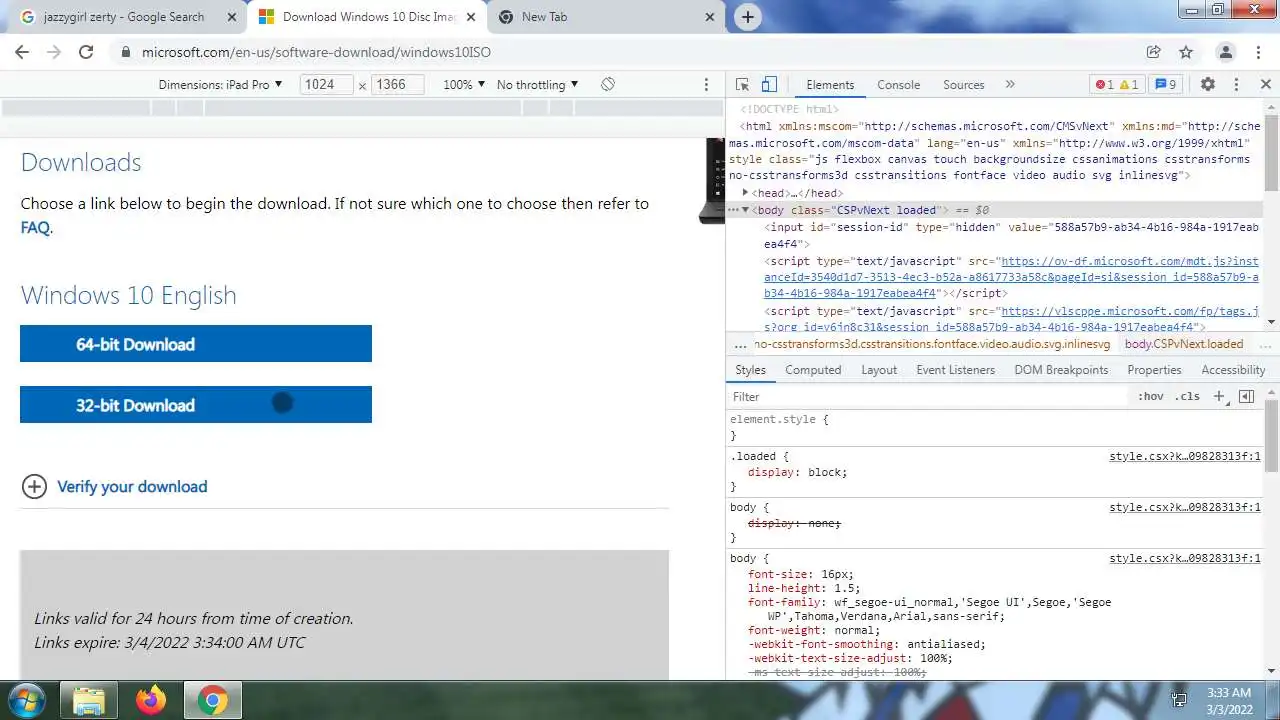The height and width of the screenshot is (720, 1280).
Task: Click the Windows Start button
Action: [26, 699]
